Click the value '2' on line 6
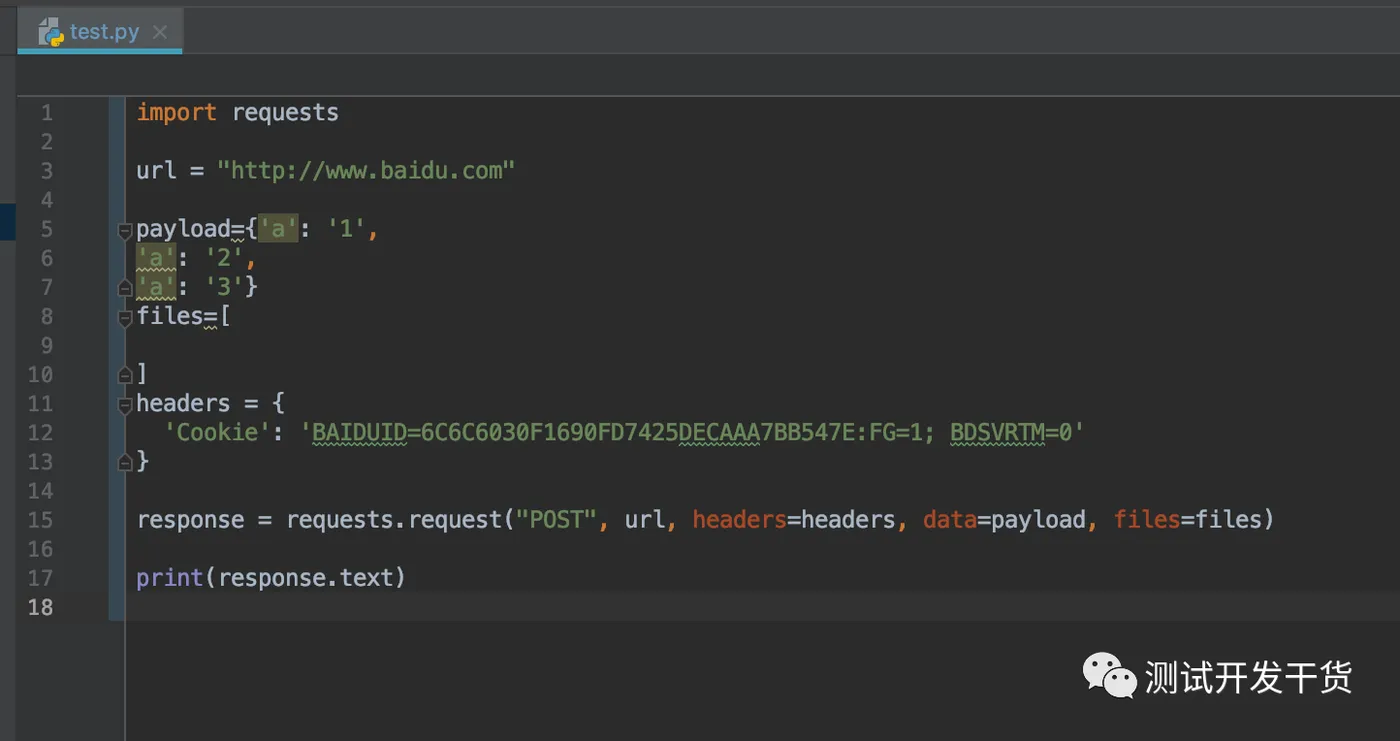This screenshot has width=1400, height=741. pos(224,258)
